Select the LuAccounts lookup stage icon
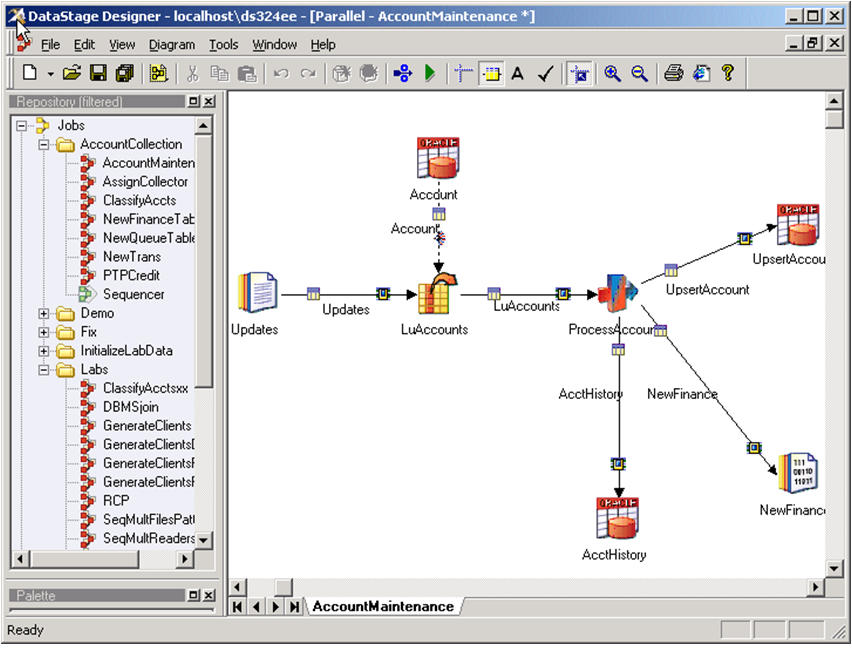Viewport: 852px width, 661px height. 435,295
